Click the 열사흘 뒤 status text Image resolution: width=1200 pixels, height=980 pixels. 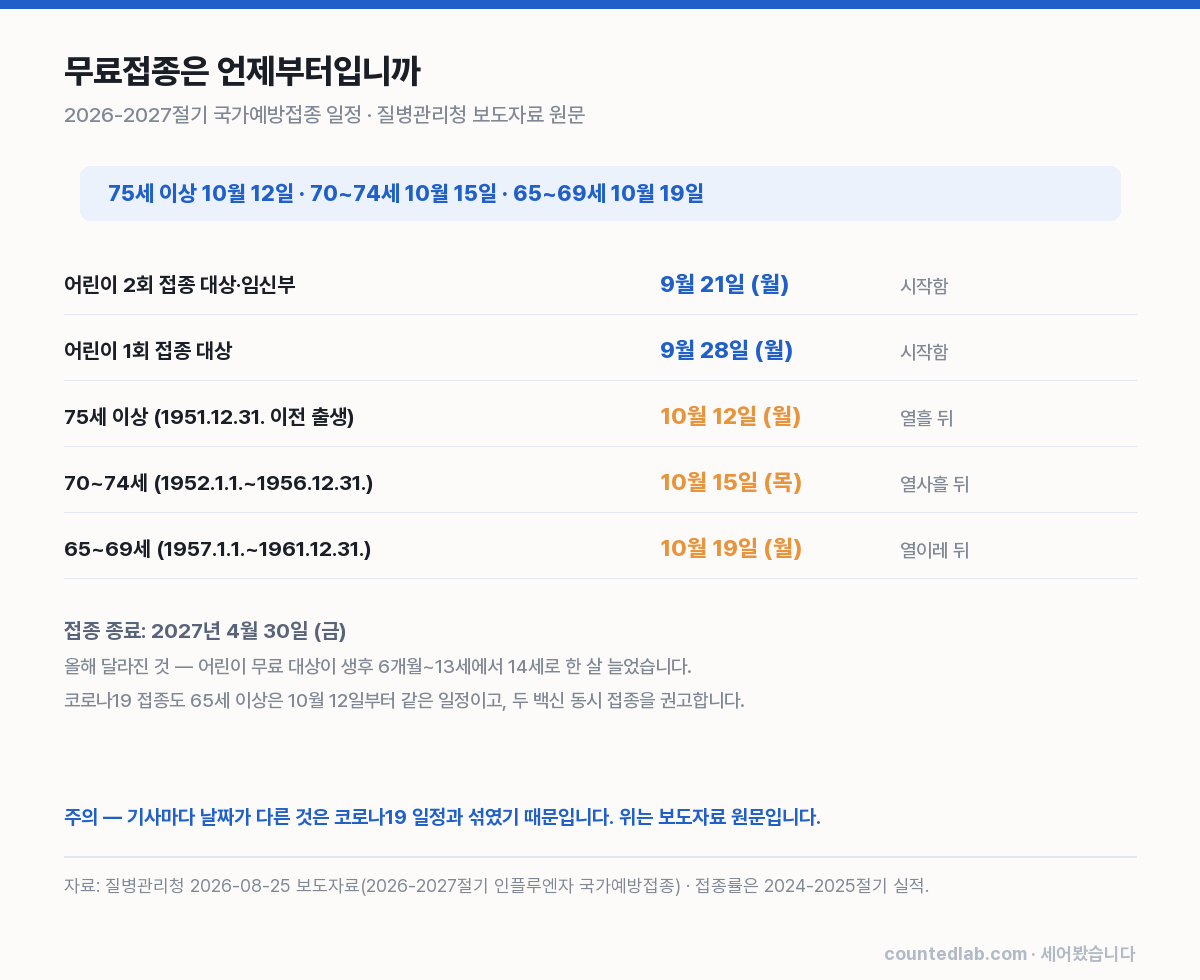pyautogui.click(x=935, y=484)
